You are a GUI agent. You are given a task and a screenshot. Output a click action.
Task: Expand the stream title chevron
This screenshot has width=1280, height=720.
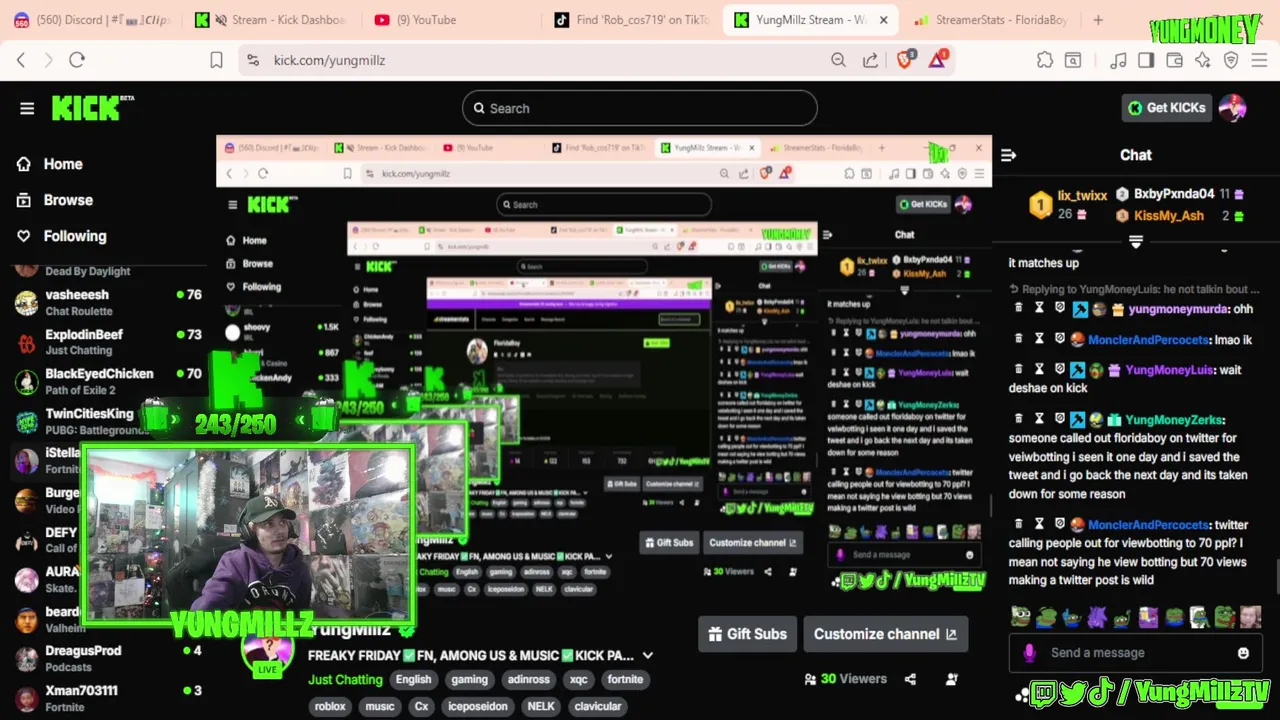[x=648, y=656]
